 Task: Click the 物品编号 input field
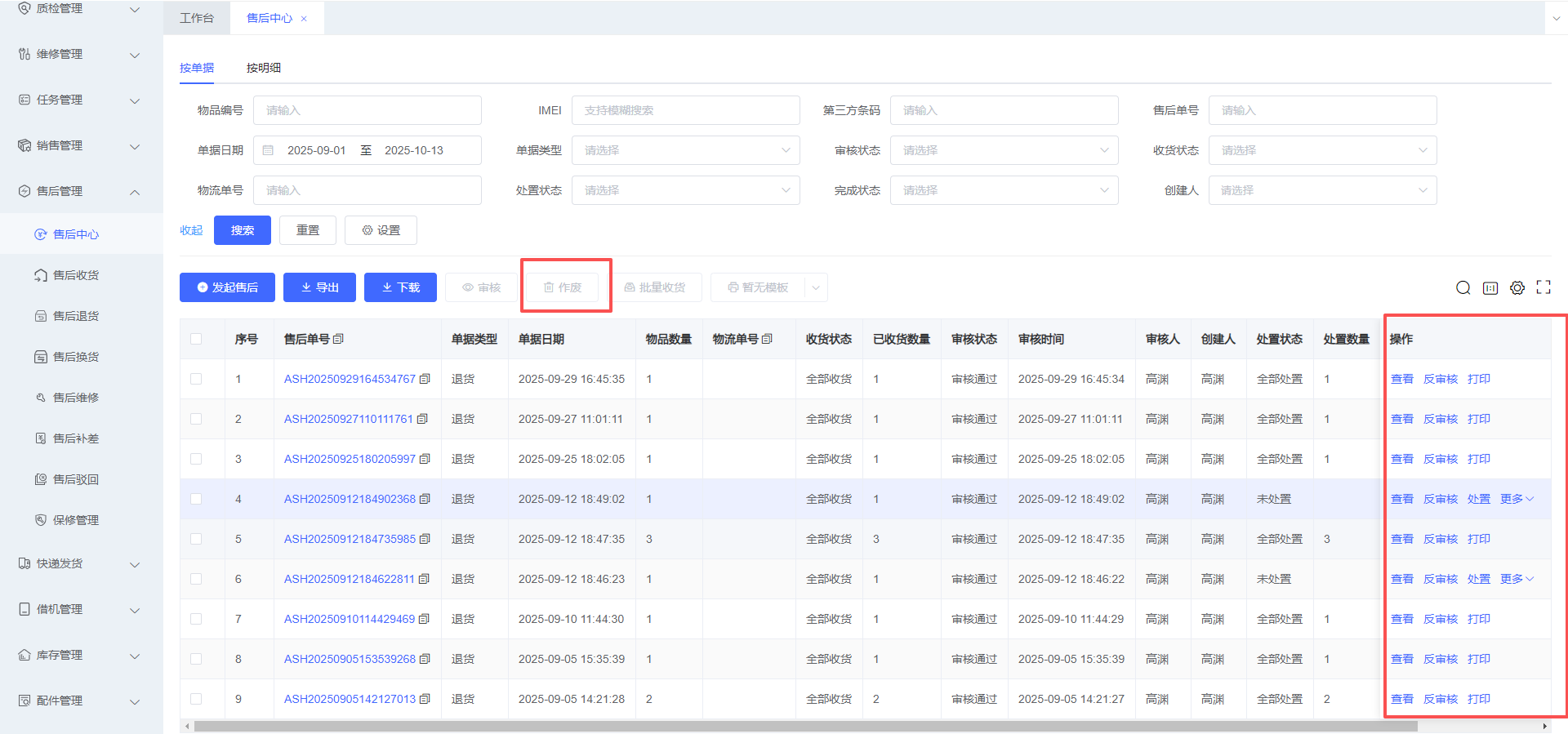tap(367, 110)
